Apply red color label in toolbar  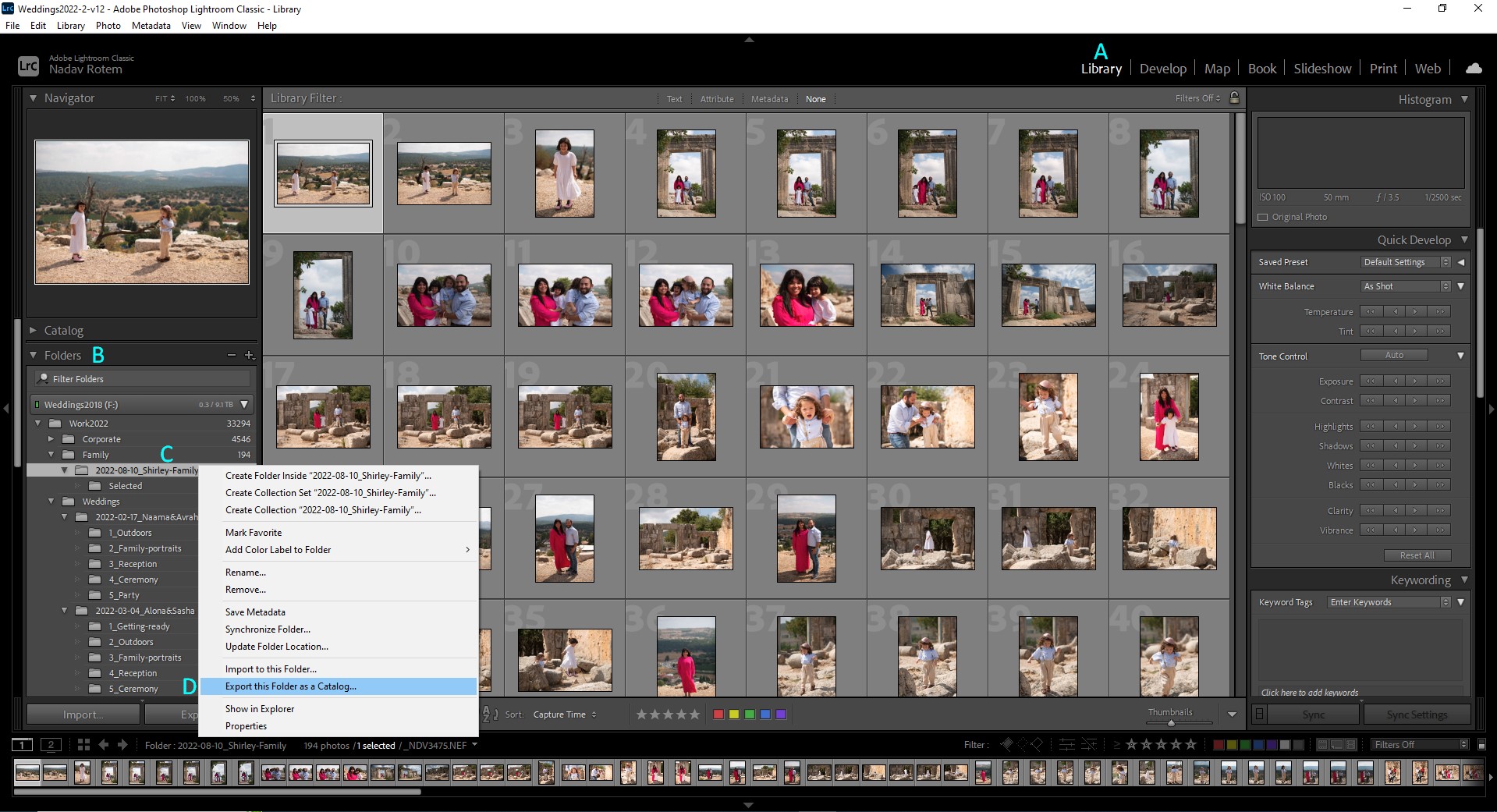[x=718, y=714]
